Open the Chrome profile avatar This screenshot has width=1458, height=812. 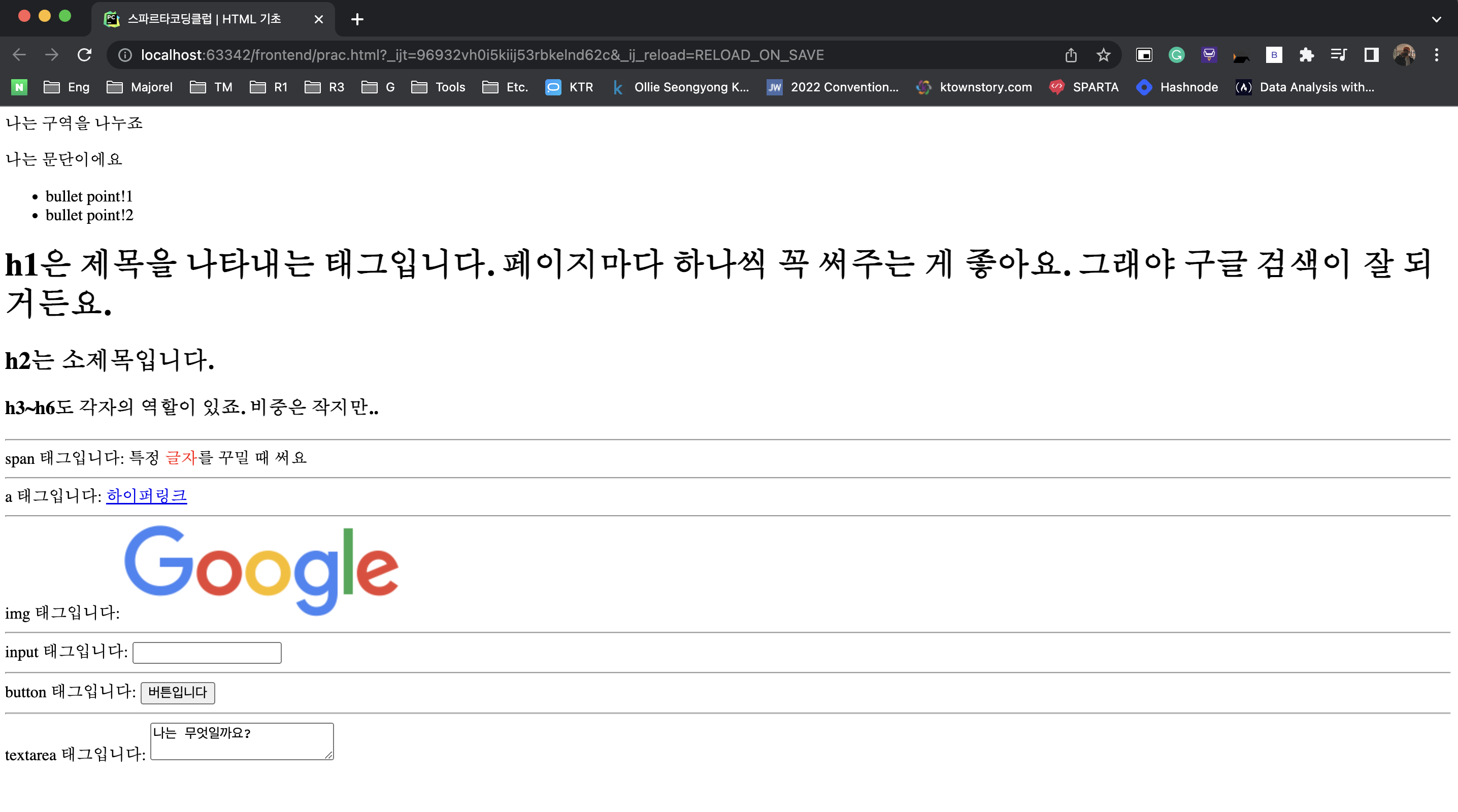(x=1404, y=55)
